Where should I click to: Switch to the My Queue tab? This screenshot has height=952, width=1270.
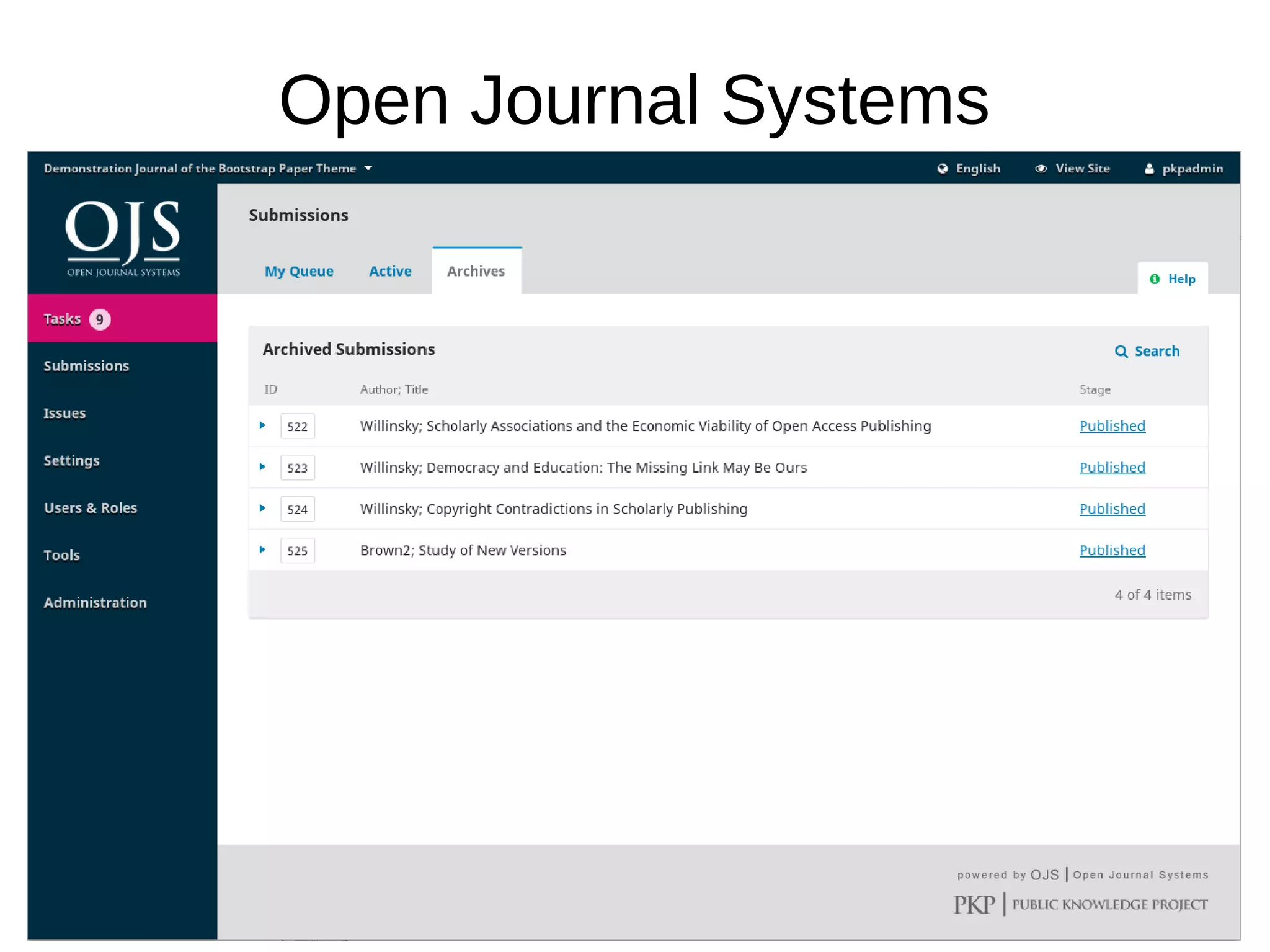point(299,271)
